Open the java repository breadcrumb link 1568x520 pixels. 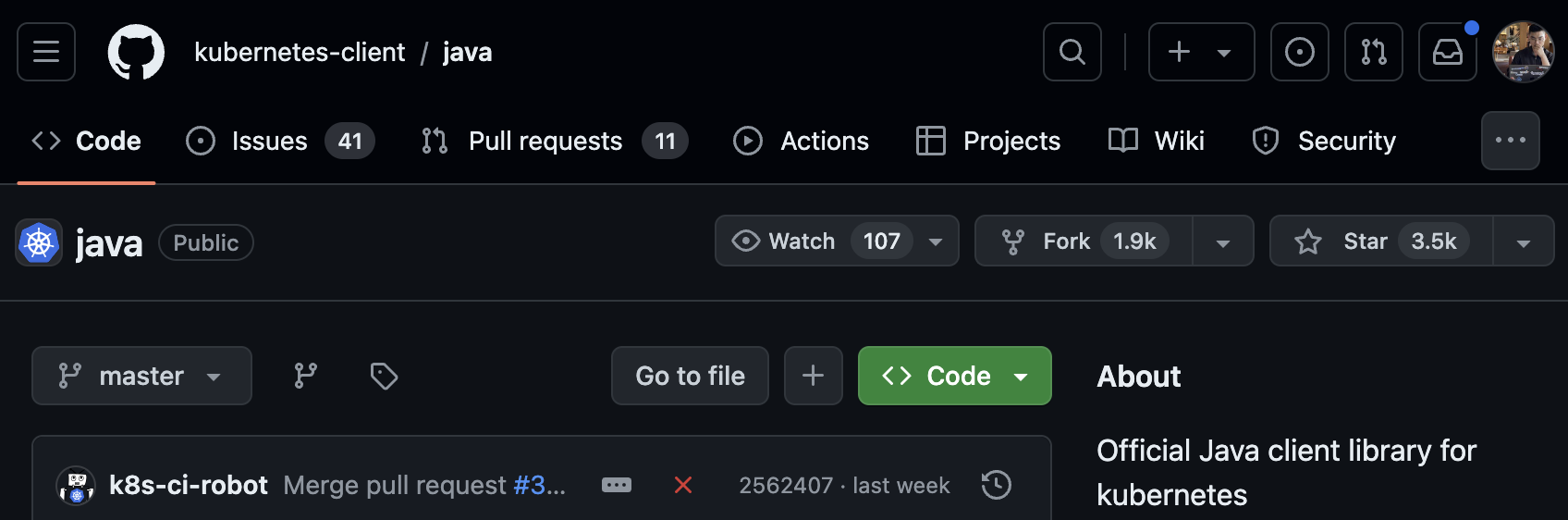pos(467,52)
